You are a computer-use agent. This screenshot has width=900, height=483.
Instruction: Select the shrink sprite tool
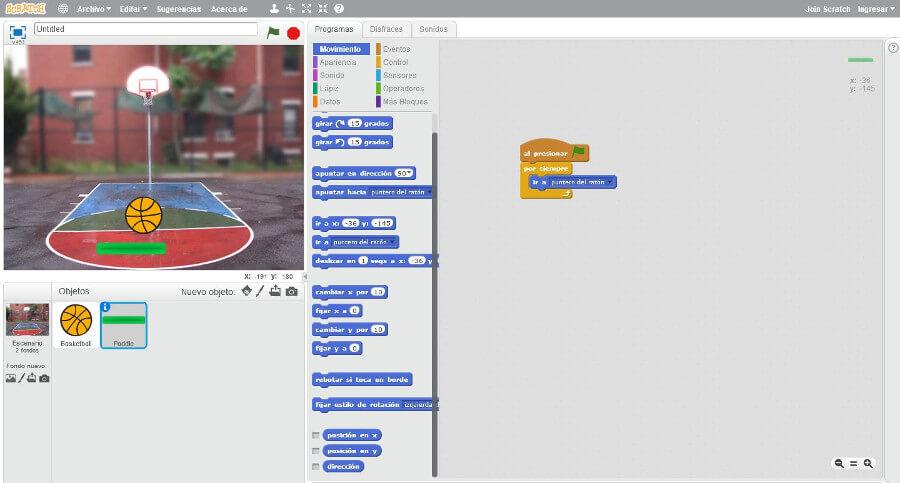(323, 9)
